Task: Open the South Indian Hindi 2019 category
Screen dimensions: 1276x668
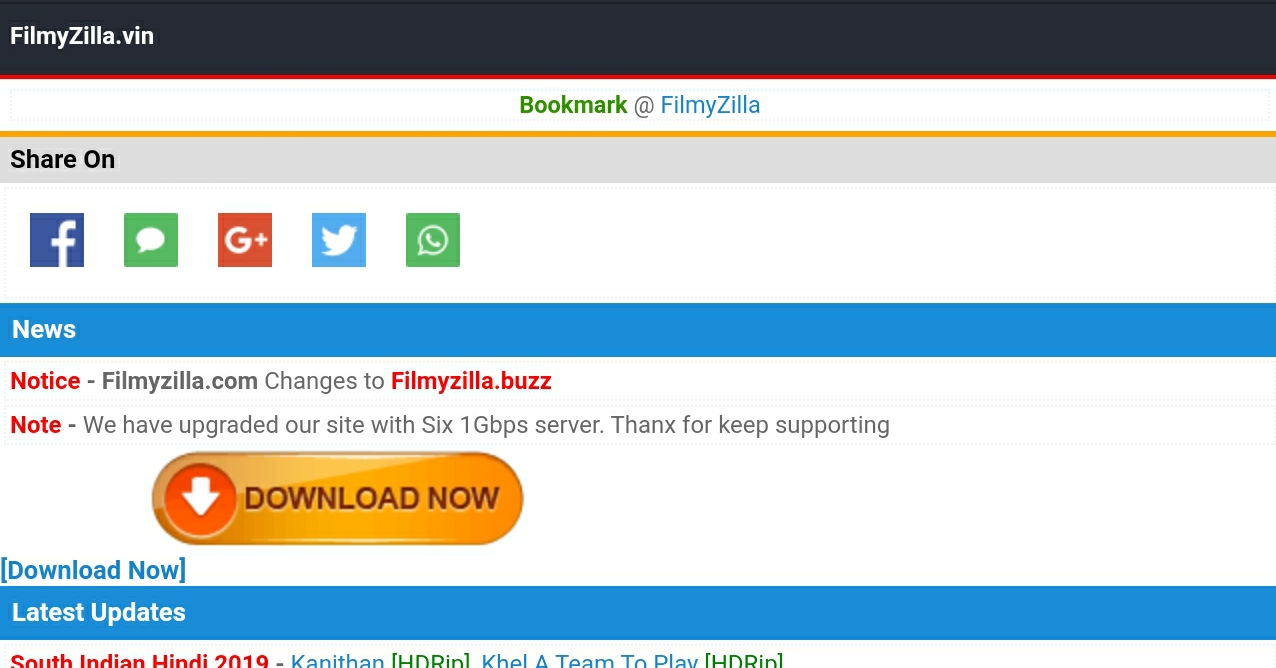Action: [139, 660]
